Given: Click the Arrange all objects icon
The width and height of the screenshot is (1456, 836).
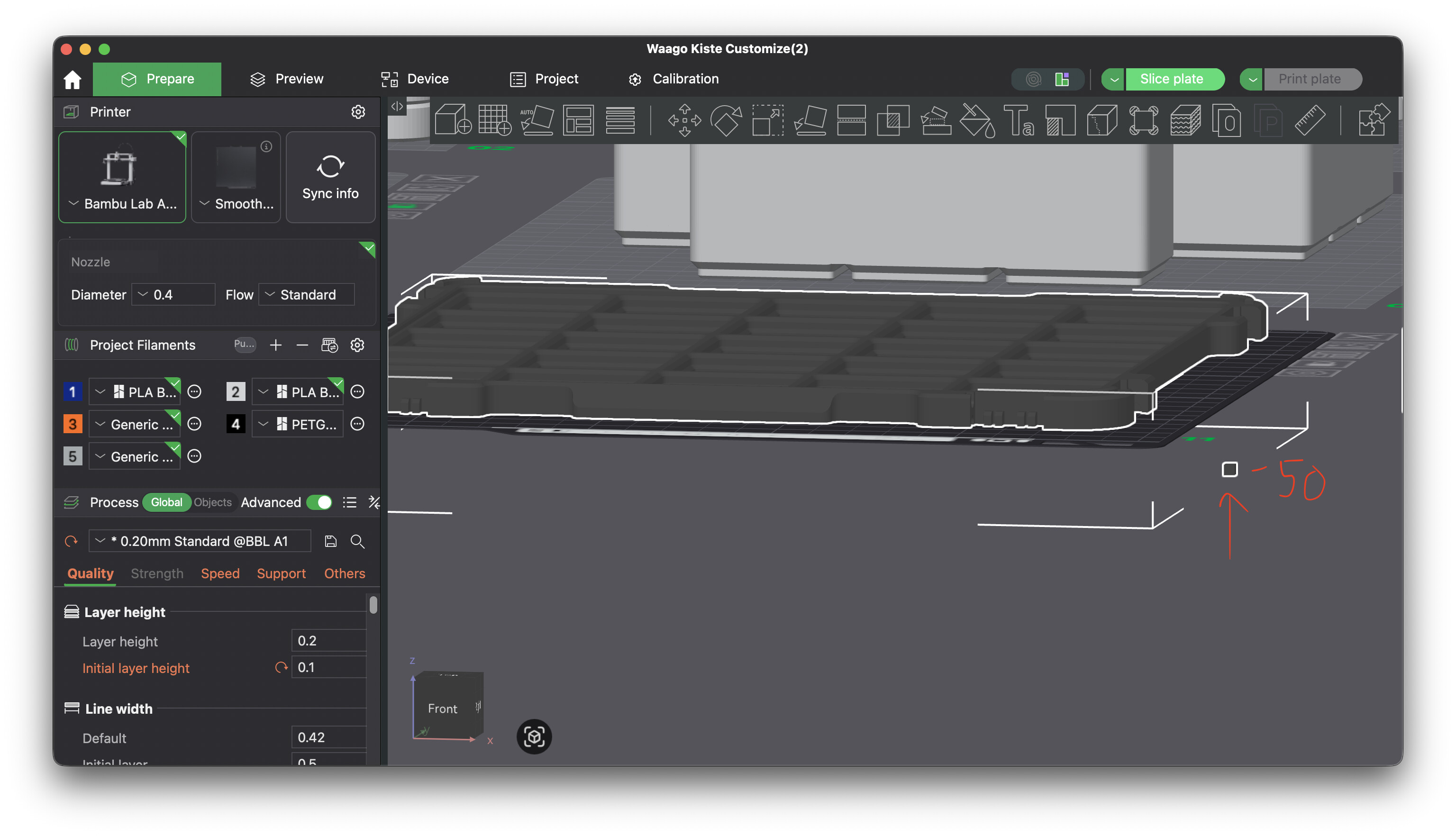Looking at the screenshot, I should pyautogui.click(x=578, y=119).
